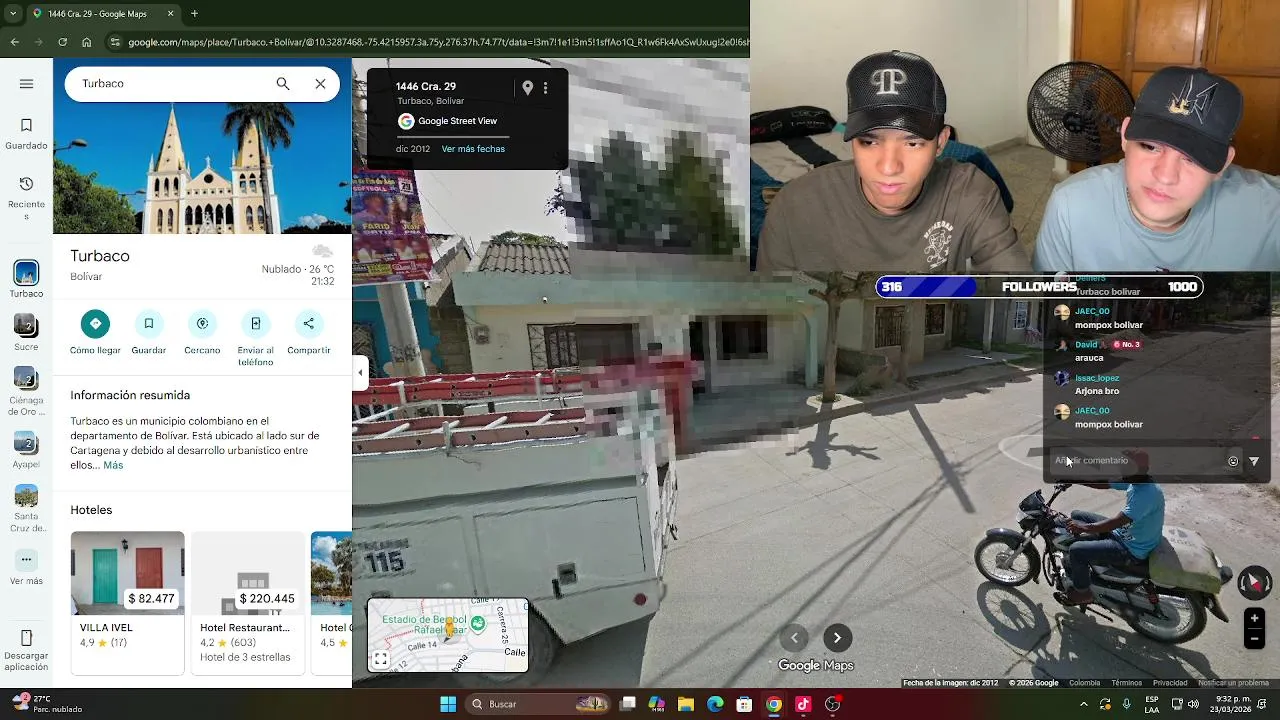Image resolution: width=1280 pixels, height=720 pixels.
Task: Click the Ver más fechas link
Action: [x=473, y=149]
